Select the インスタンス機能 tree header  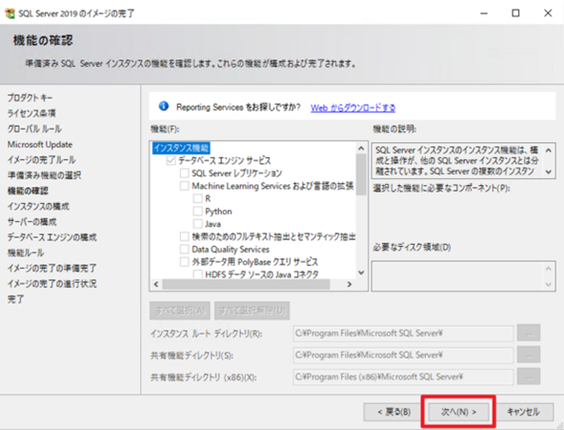pos(181,148)
